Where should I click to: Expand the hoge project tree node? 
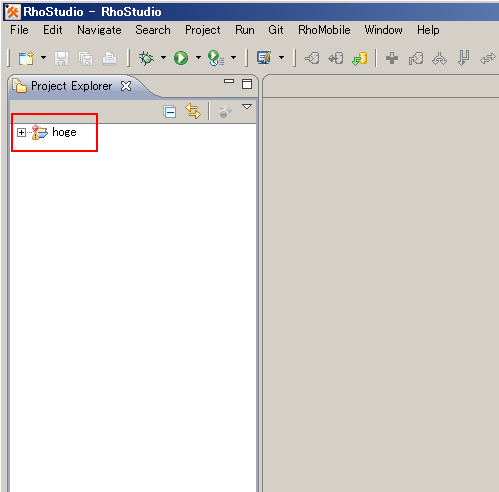point(21,133)
